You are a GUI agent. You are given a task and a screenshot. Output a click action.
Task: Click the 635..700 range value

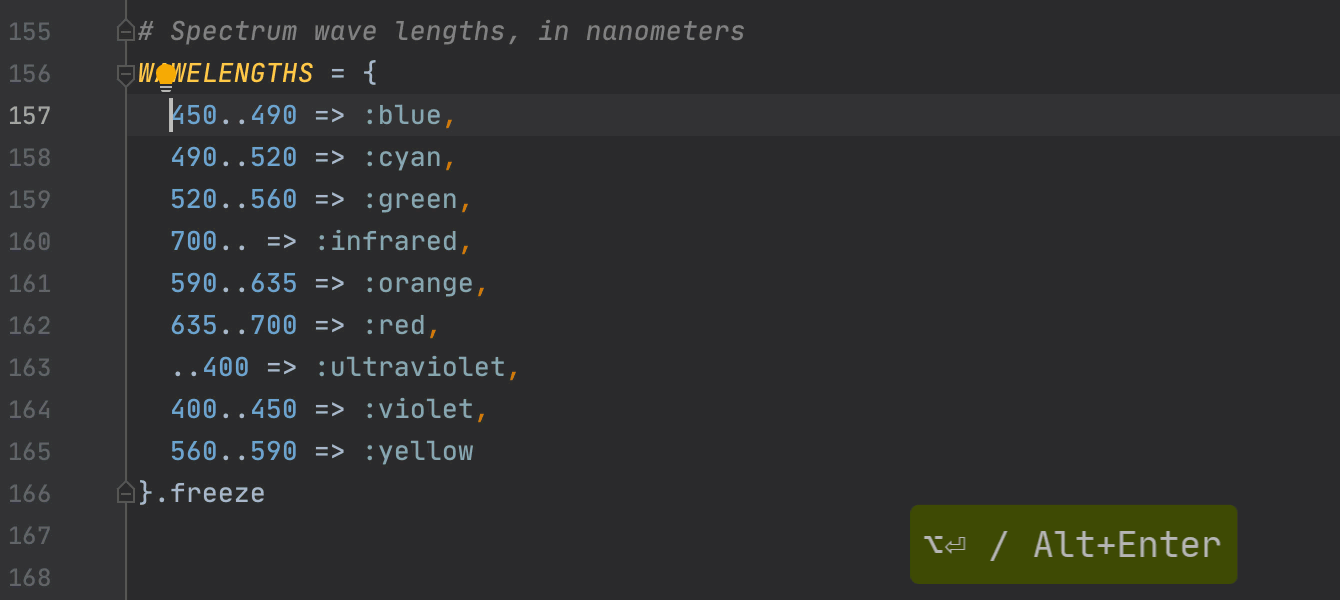click(234, 326)
